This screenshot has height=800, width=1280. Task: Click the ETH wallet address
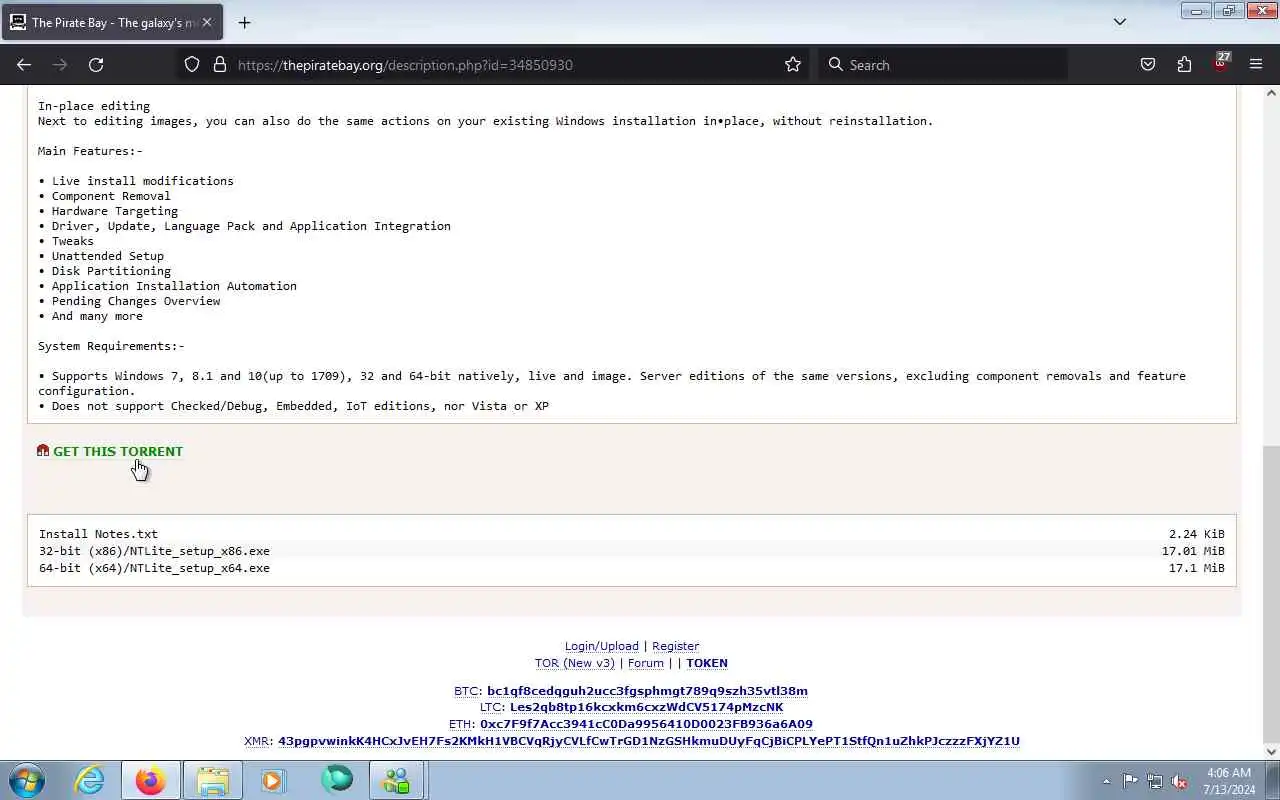[x=646, y=724]
